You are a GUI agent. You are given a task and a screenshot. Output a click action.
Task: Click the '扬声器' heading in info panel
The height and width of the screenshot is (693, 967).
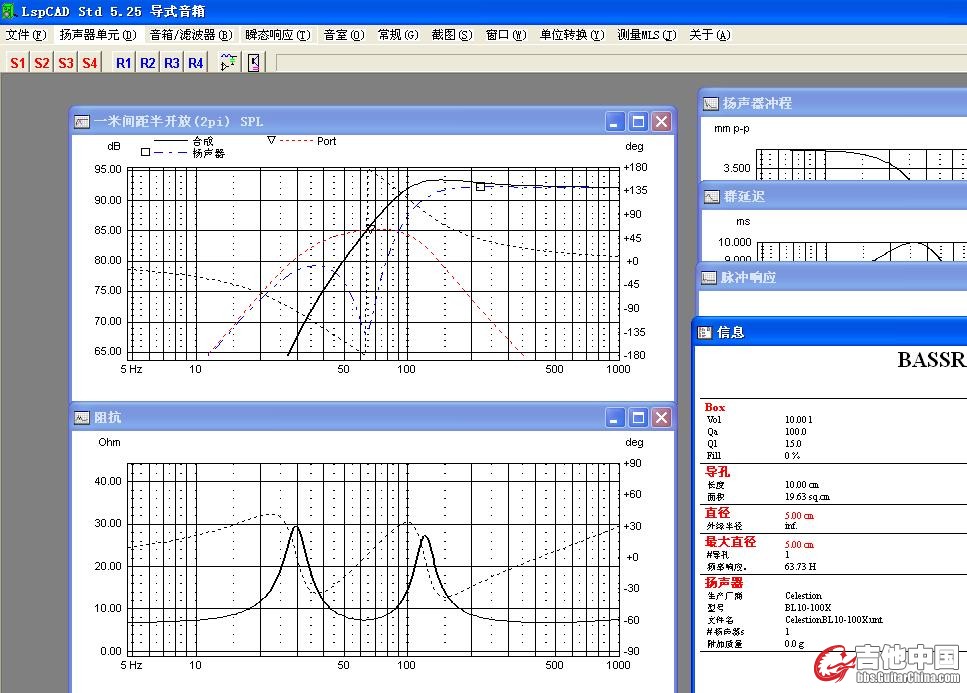724,582
